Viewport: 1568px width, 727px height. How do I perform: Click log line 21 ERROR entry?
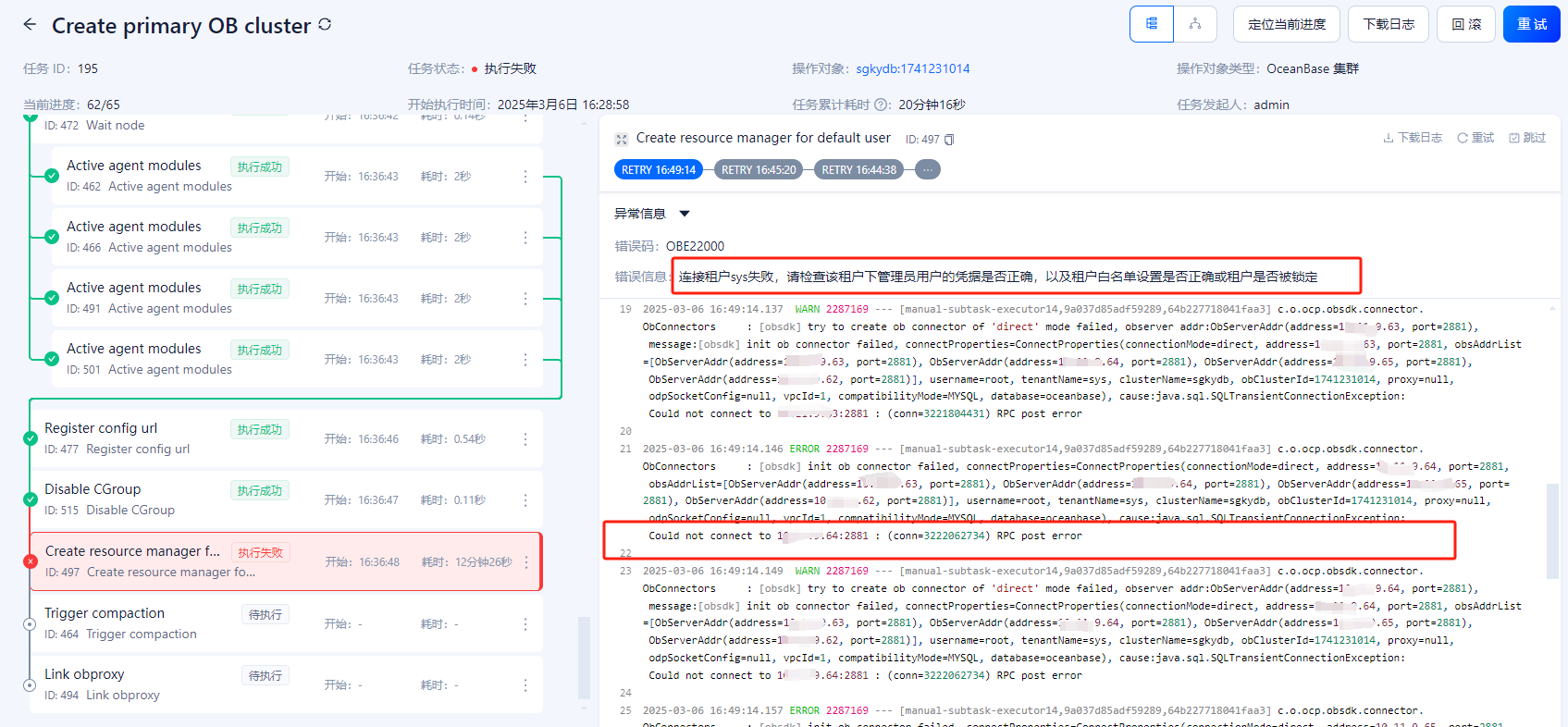pos(1076,492)
